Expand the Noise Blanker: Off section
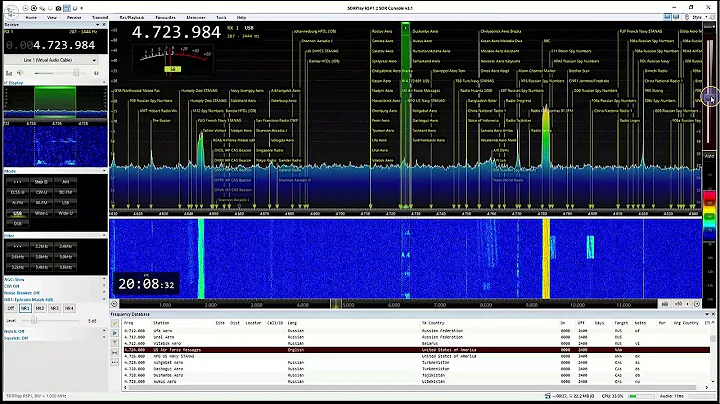 [x=104, y=293]
